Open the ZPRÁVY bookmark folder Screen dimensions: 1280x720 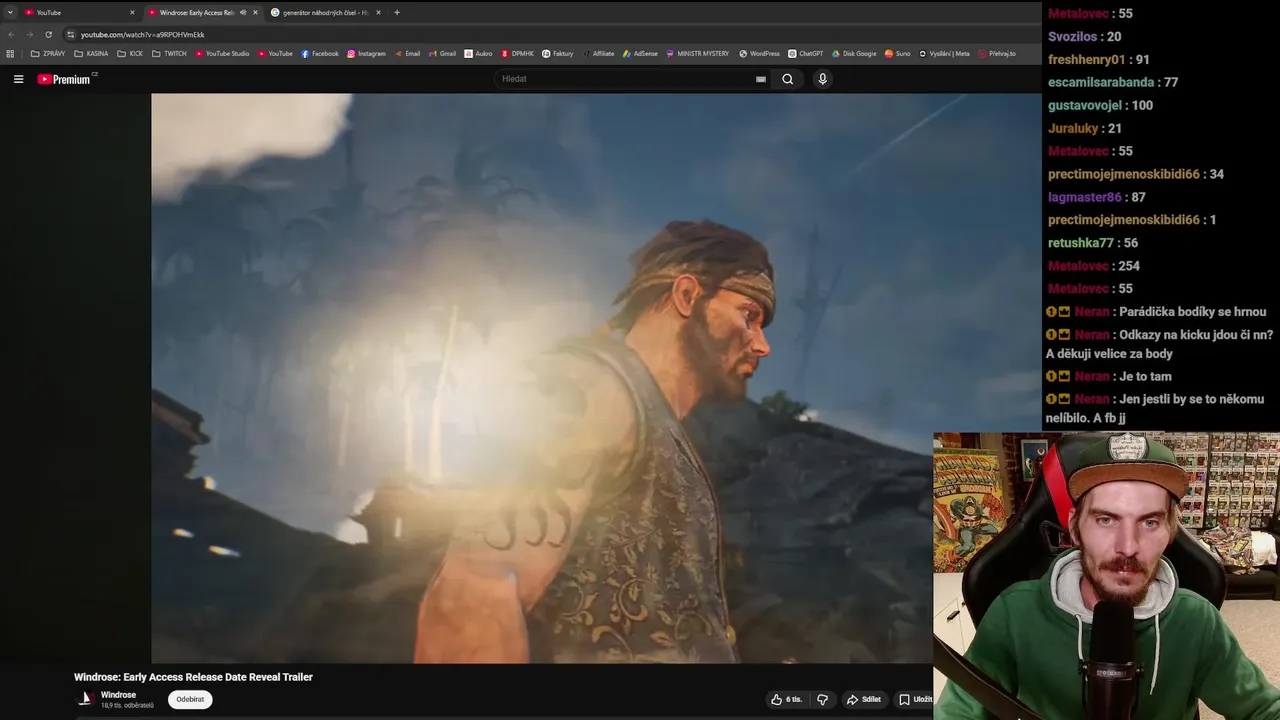pyautogui.click(x=48, y=53)
